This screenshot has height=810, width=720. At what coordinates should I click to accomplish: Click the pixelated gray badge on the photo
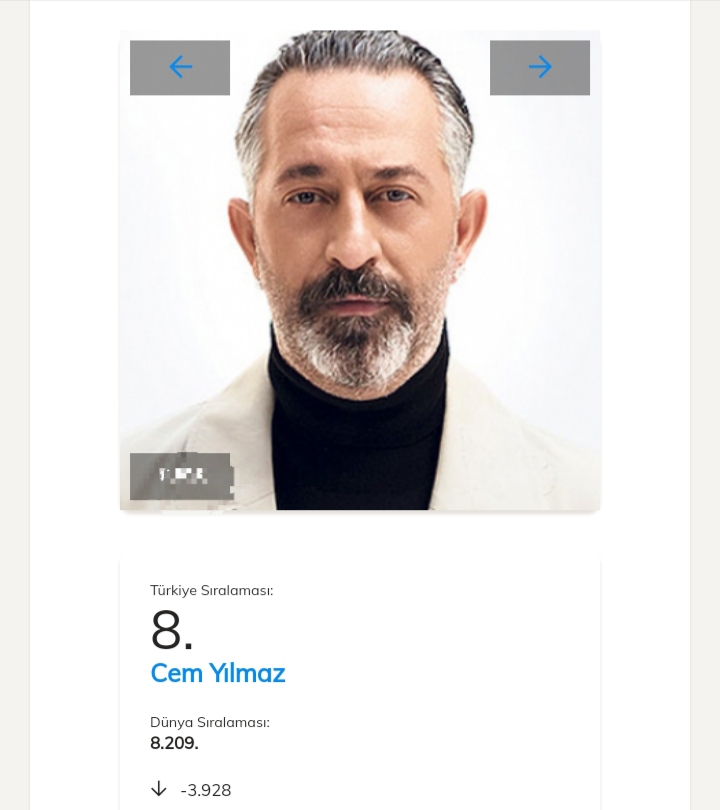tap(181, 476)
